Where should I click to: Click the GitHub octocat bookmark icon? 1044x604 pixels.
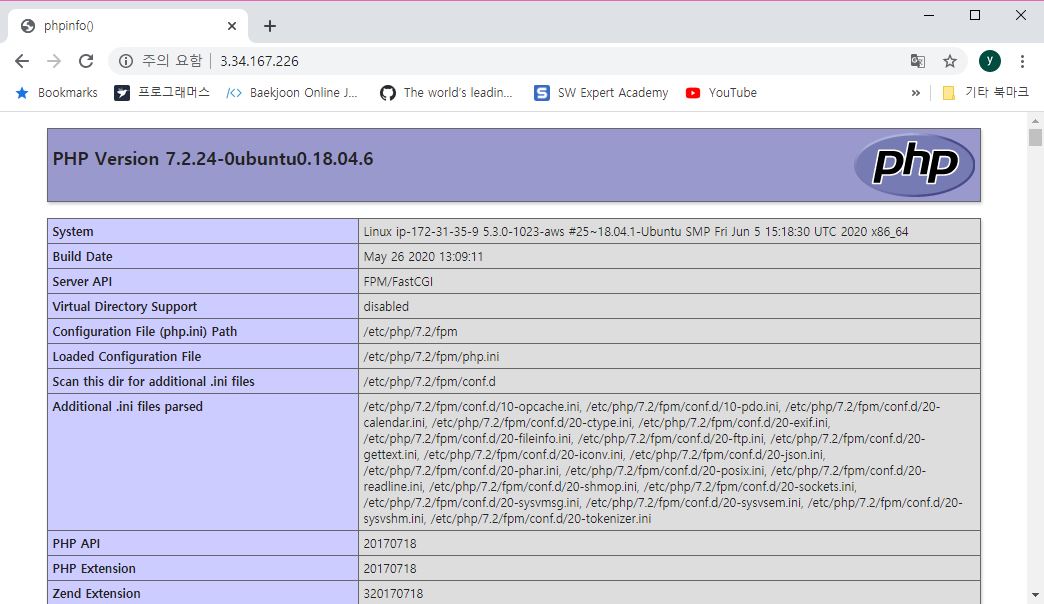coord(387,92)
